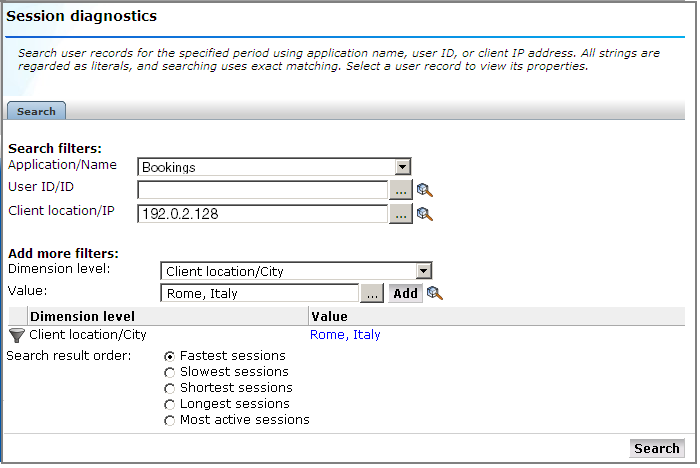Focus the User ID/ID input field
The height and width of the screenshot is (468, 700).
[x=262, y=190]
